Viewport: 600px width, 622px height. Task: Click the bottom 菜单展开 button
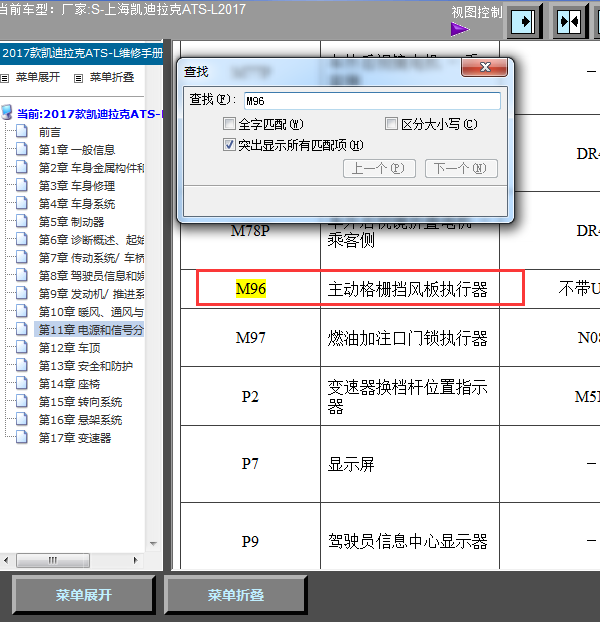(x=83, y=595)
